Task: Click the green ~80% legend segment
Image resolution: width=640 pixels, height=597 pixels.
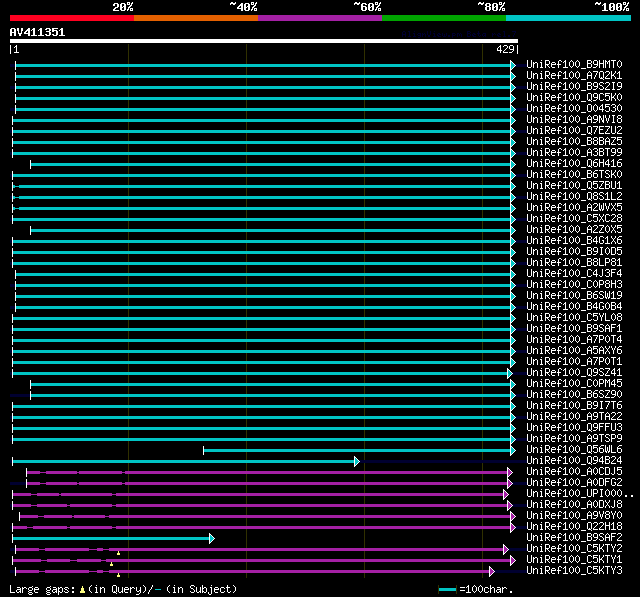Action: pyautogui.click(x=444, y=18)
